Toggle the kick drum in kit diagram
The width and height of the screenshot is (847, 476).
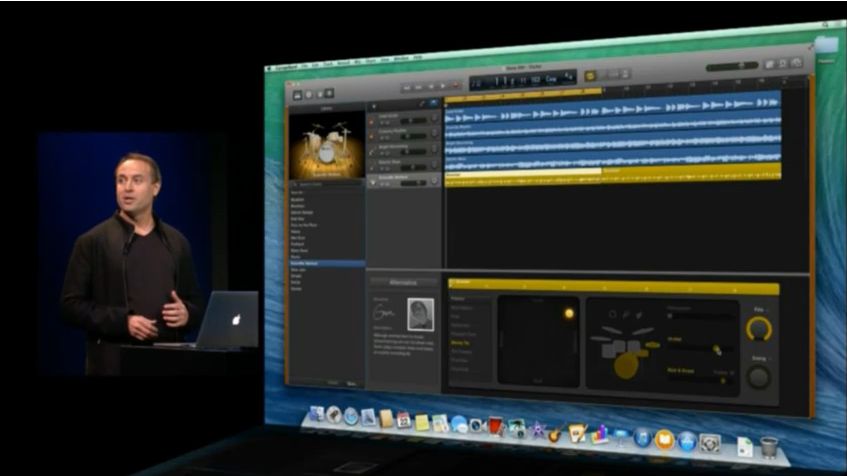click(x=626, y=366)
